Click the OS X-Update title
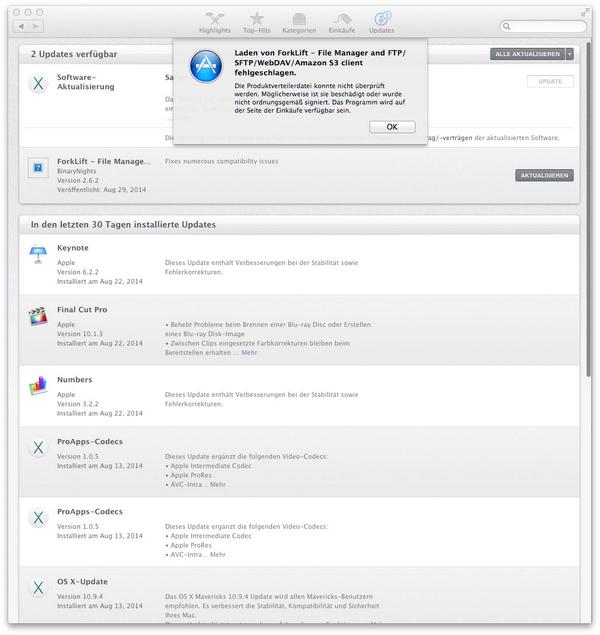This screenshot has width=600, height=635. pos(82,582)
